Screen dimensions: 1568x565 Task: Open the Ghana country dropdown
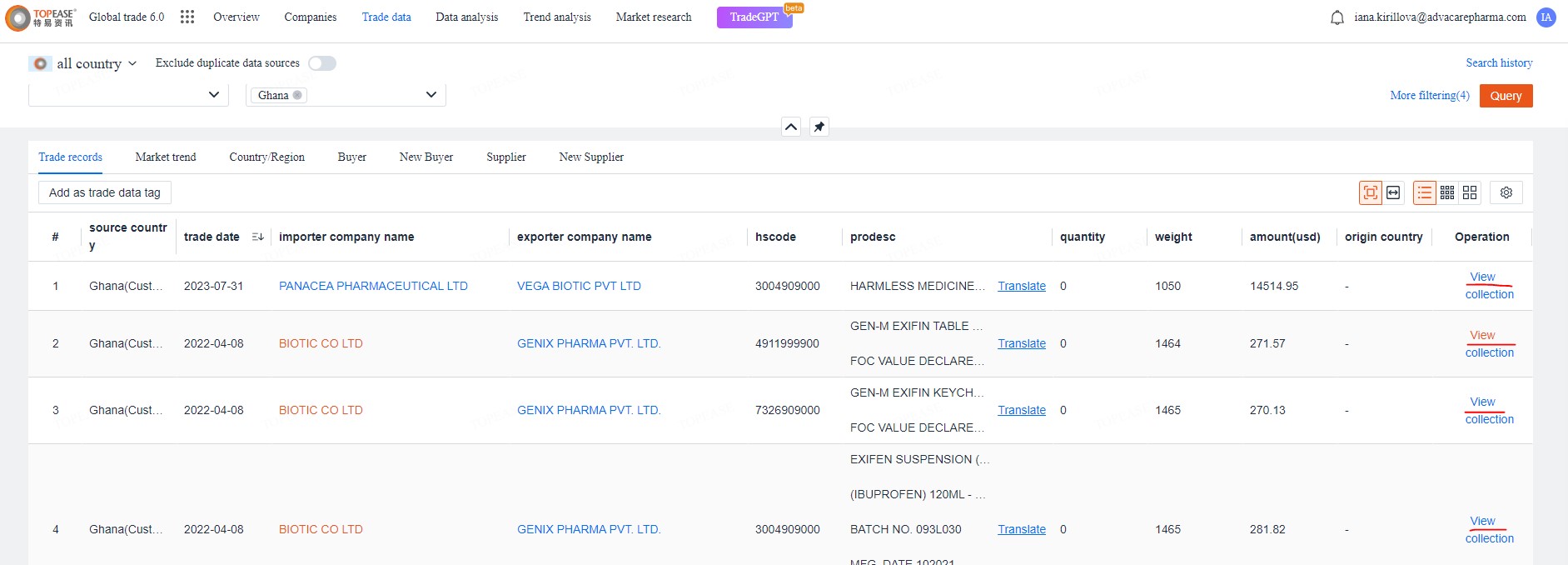[346, 95]
